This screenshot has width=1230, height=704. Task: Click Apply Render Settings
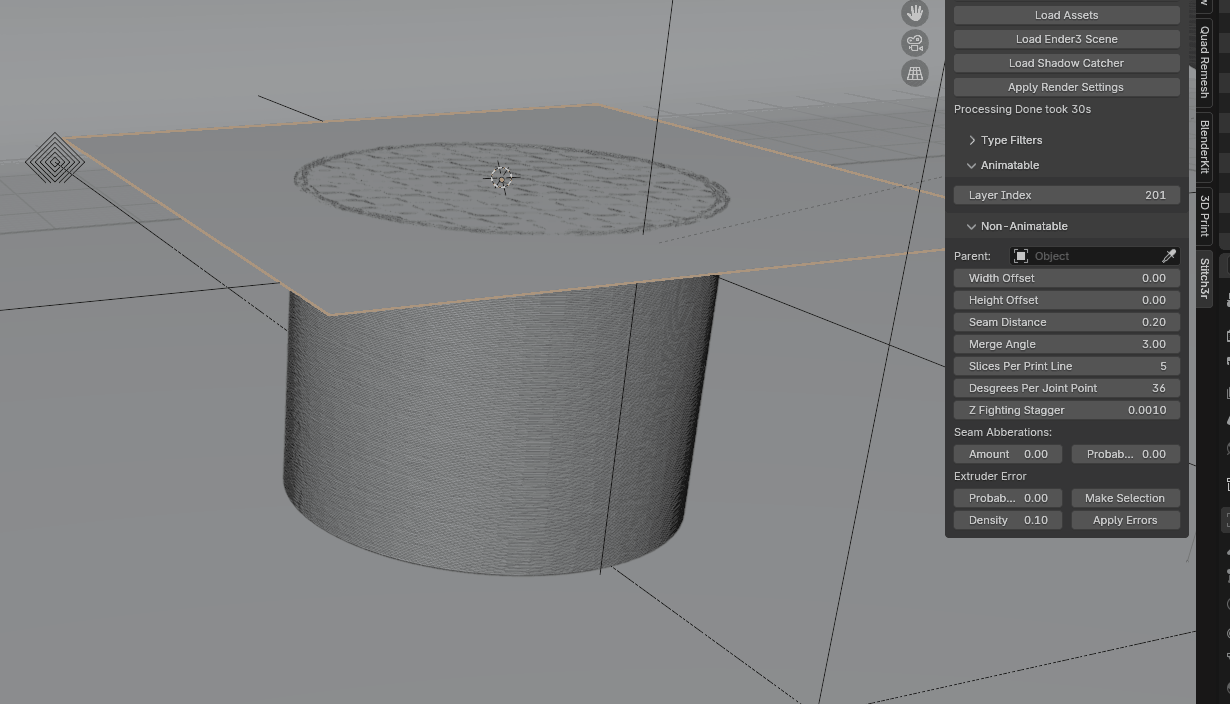point(1066,87)
